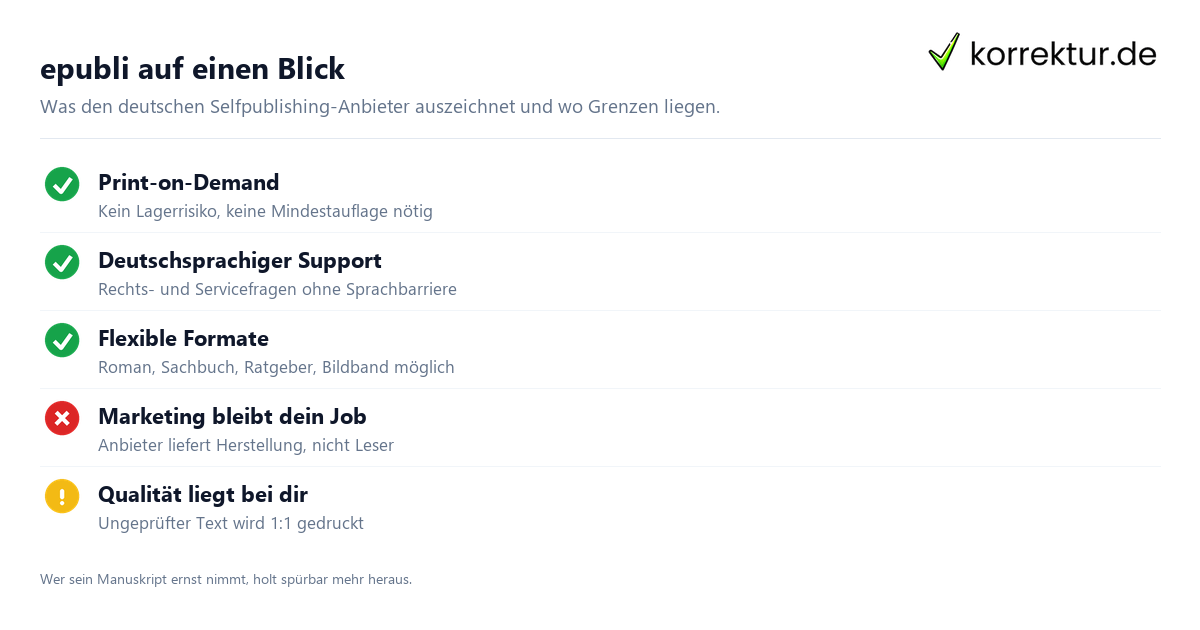Click the green check icon beside Print-on-Demand
The width and height of the screenshot is (1200, 630).
(x=62, y=184)
